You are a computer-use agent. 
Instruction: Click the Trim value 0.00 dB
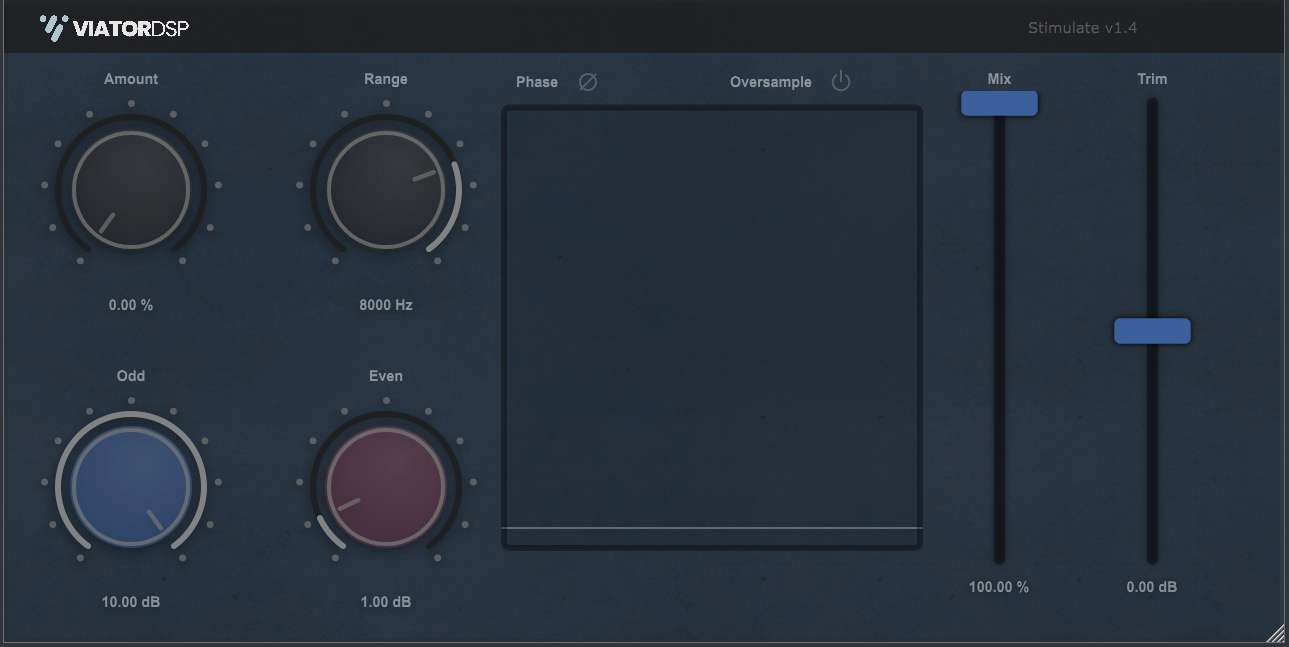click(x=1152, y=587)
